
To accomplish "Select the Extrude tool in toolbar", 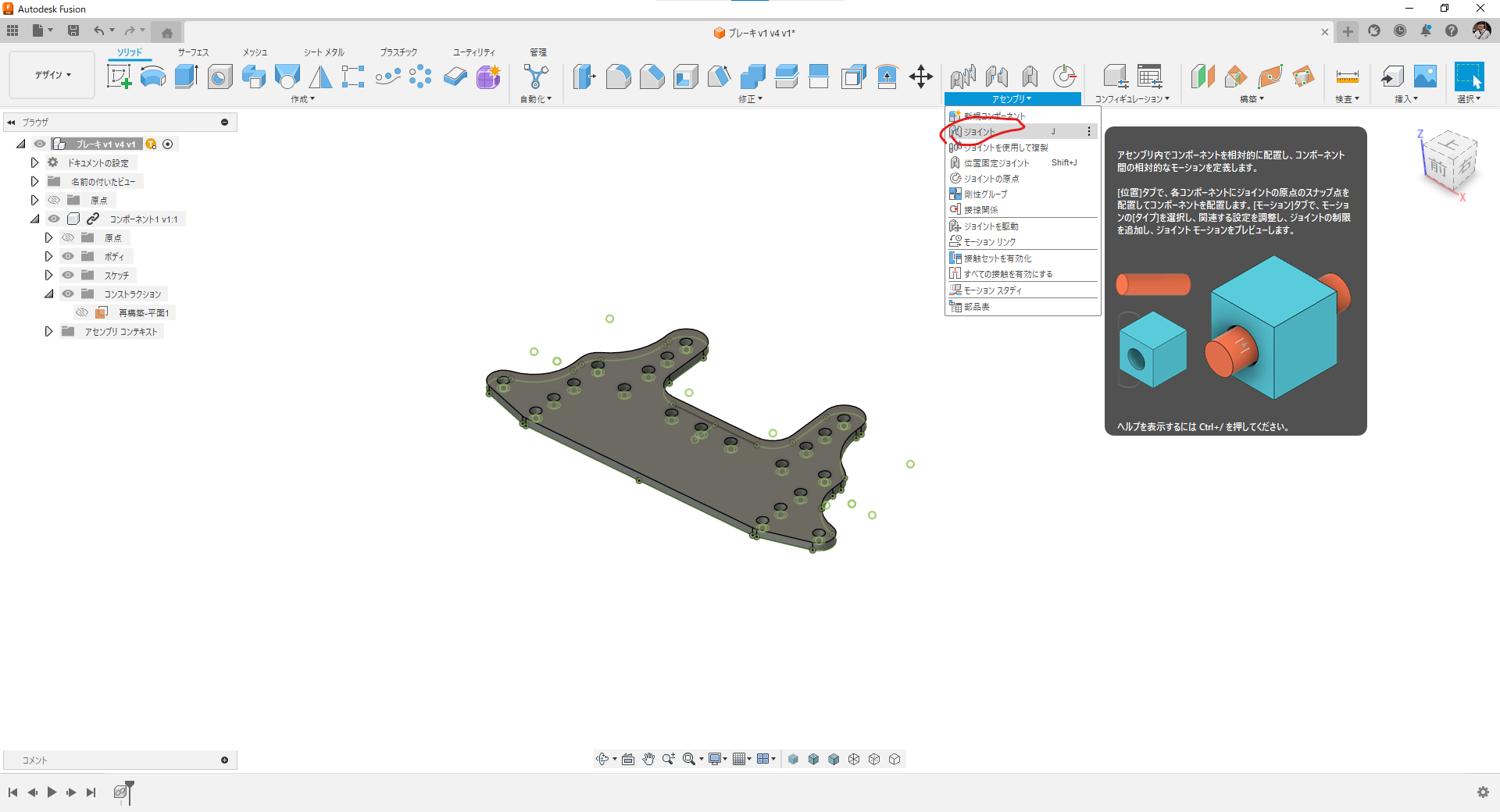I will coord(186,77).
